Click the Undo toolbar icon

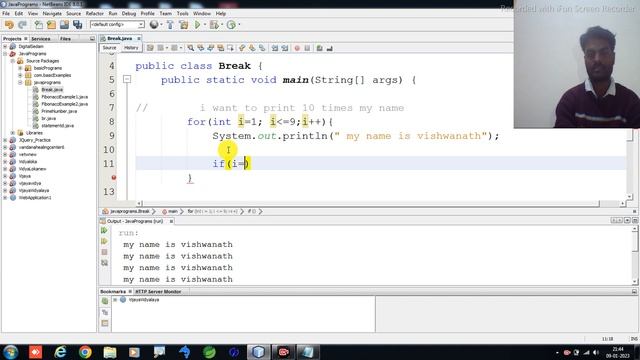click(9, 24)
